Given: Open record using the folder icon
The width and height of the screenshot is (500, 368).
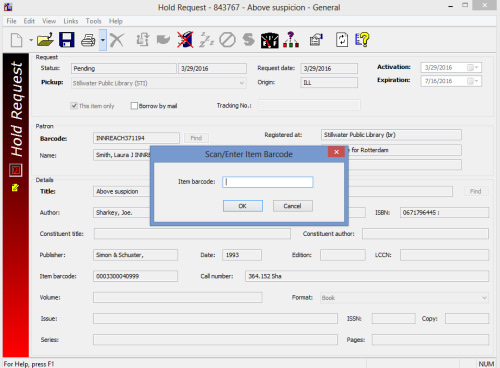Looking at the screenshot, I should click(45, 40).
